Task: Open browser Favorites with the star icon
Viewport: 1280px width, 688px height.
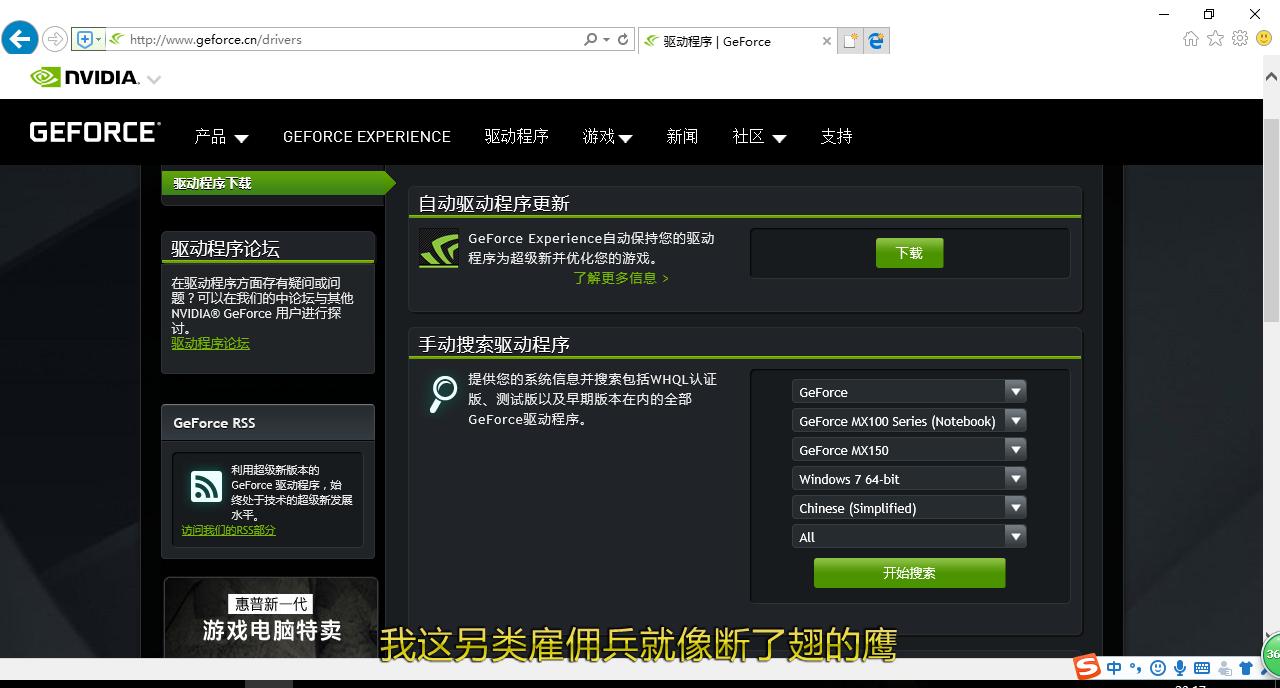Action: click(x=1214, y=38)
